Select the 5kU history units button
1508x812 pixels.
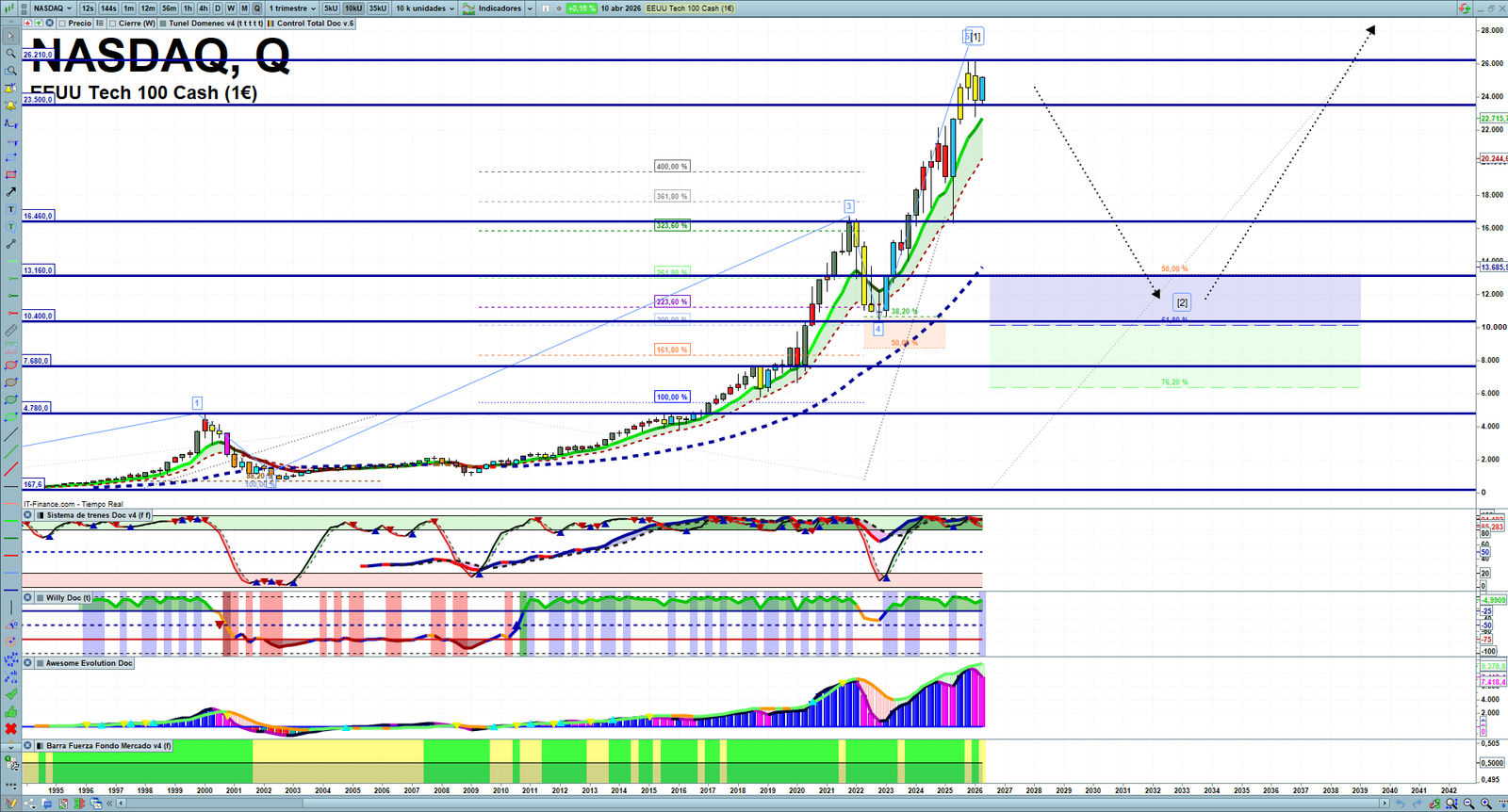(331, 8)
